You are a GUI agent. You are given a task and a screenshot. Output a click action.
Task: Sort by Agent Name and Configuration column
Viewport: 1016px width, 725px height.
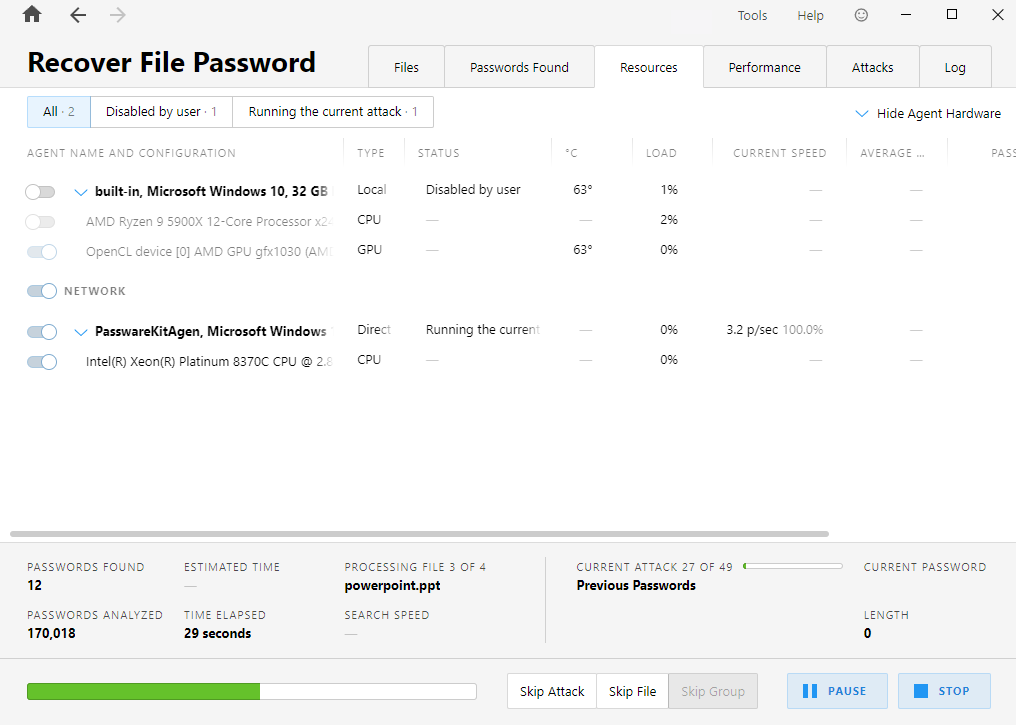pyautogui.click(x=132, y=154)
